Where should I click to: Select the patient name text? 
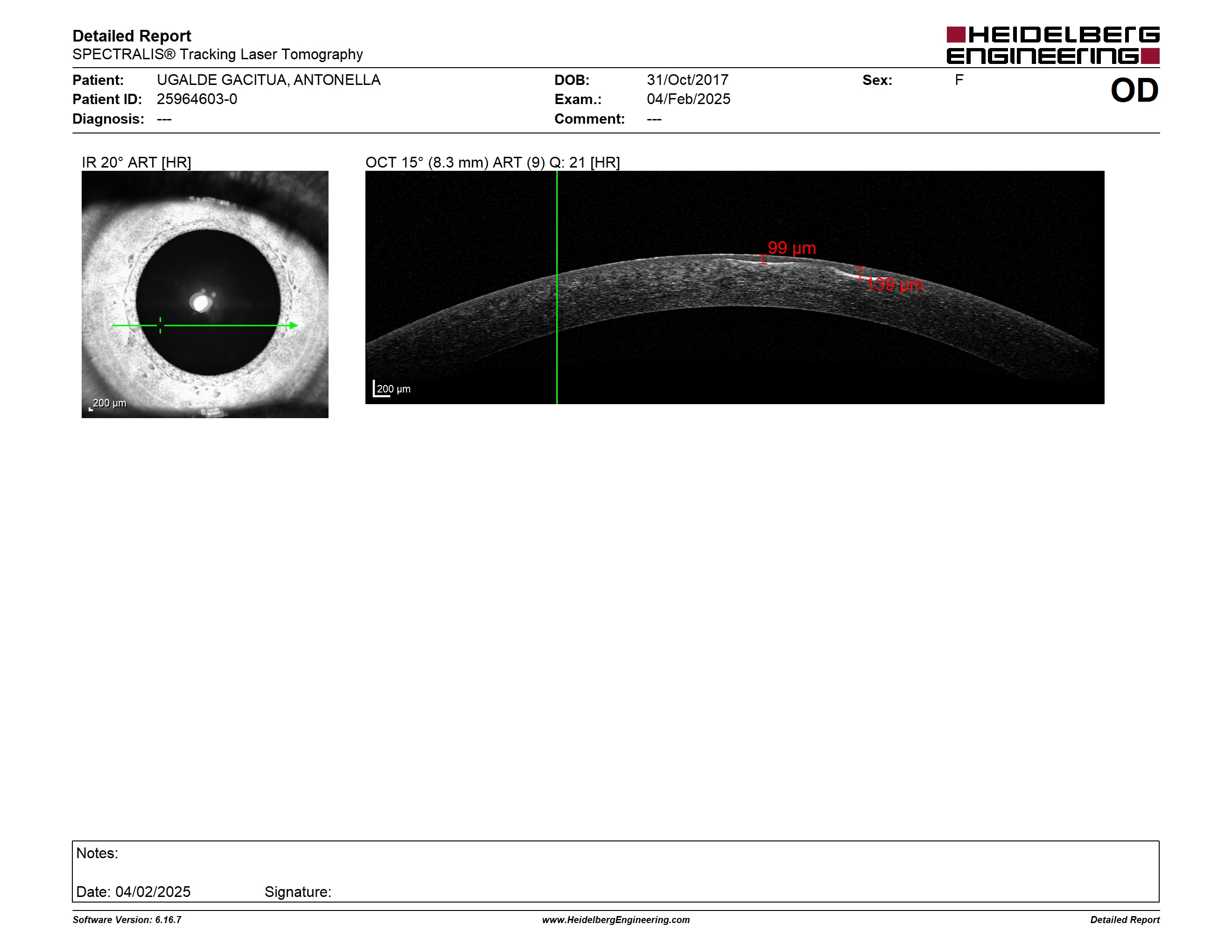pos(268,80)
